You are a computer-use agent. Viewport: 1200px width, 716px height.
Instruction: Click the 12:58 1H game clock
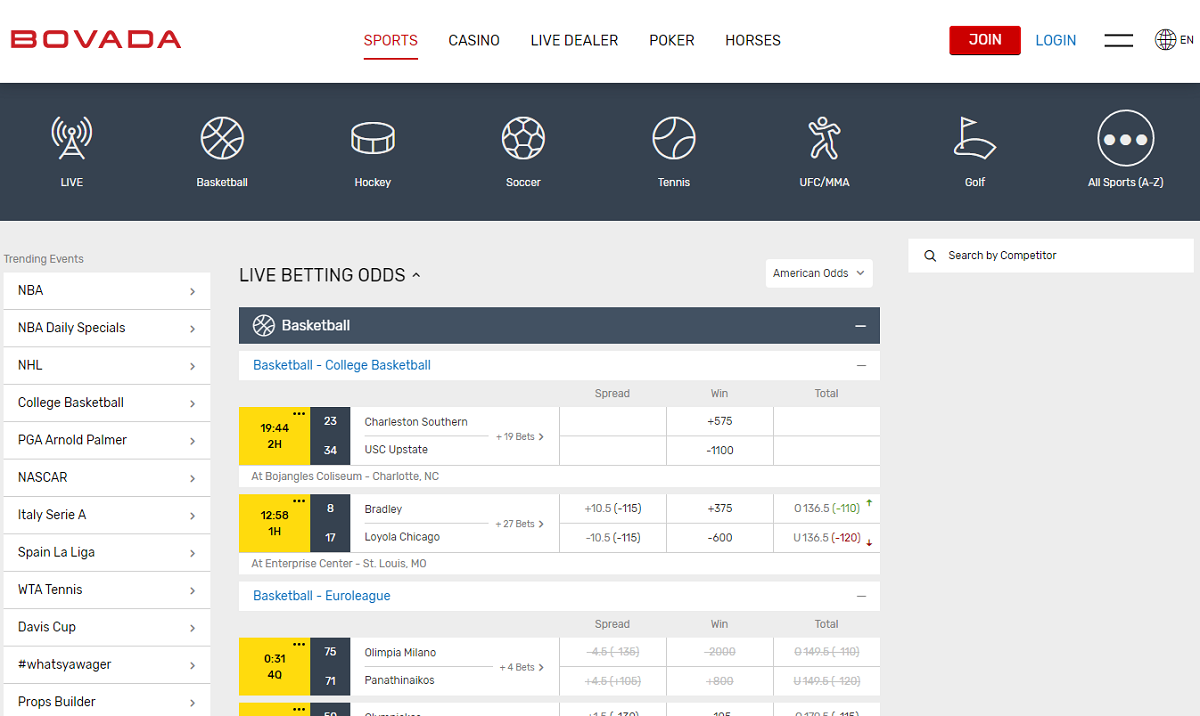(x=275, y=523)
